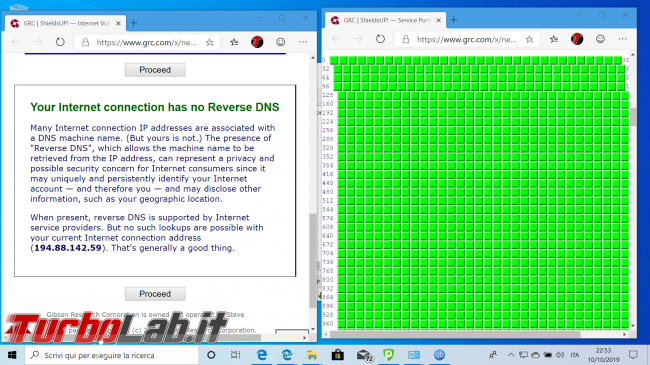Screen dimensions: 650x365
Task: Open red profile avatar in right browser
Action: click(x=577, y=39)
